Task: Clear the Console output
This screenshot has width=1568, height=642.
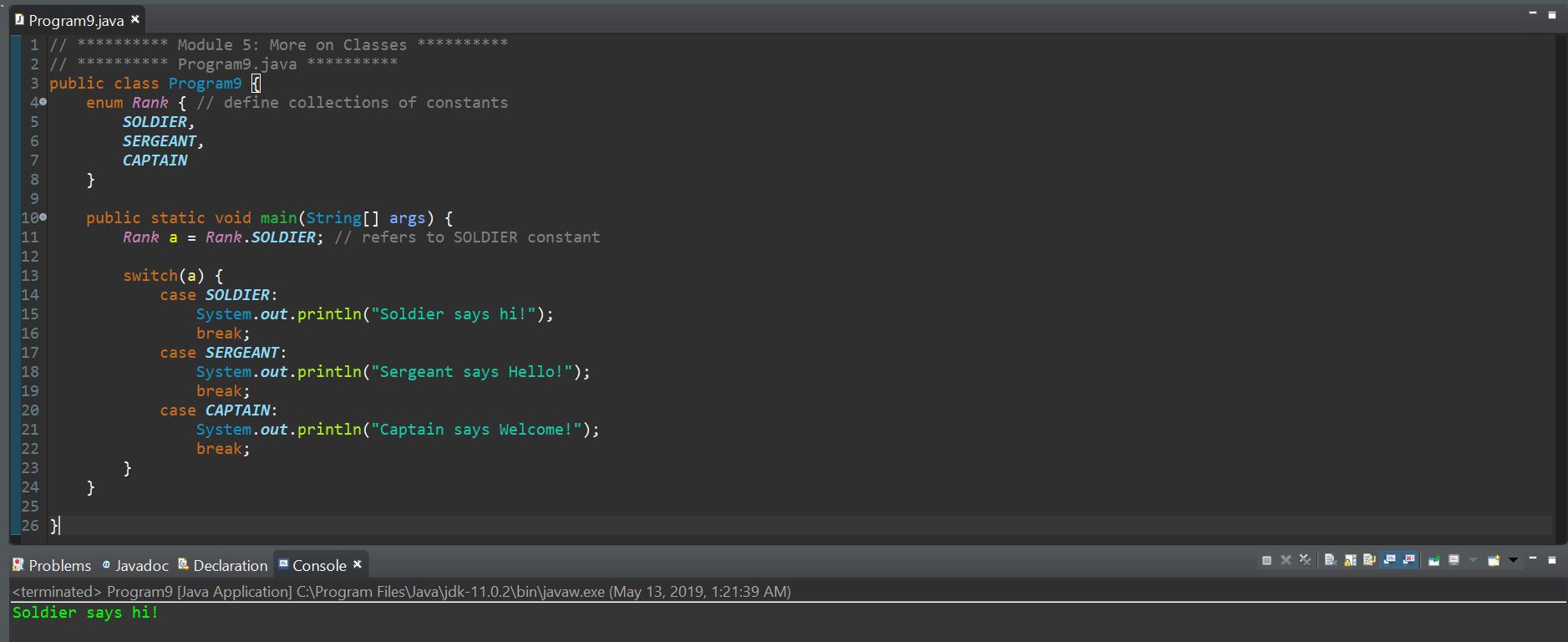Action: (1330, 560)
